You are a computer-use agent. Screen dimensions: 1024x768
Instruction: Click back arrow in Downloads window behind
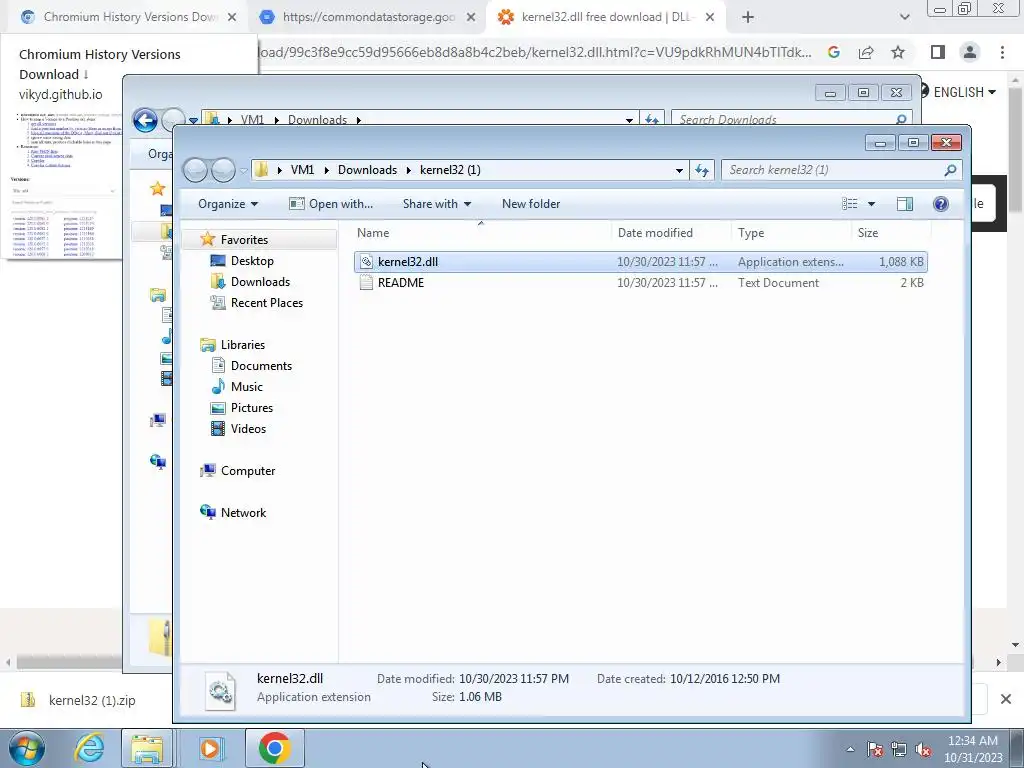[145, 120]
